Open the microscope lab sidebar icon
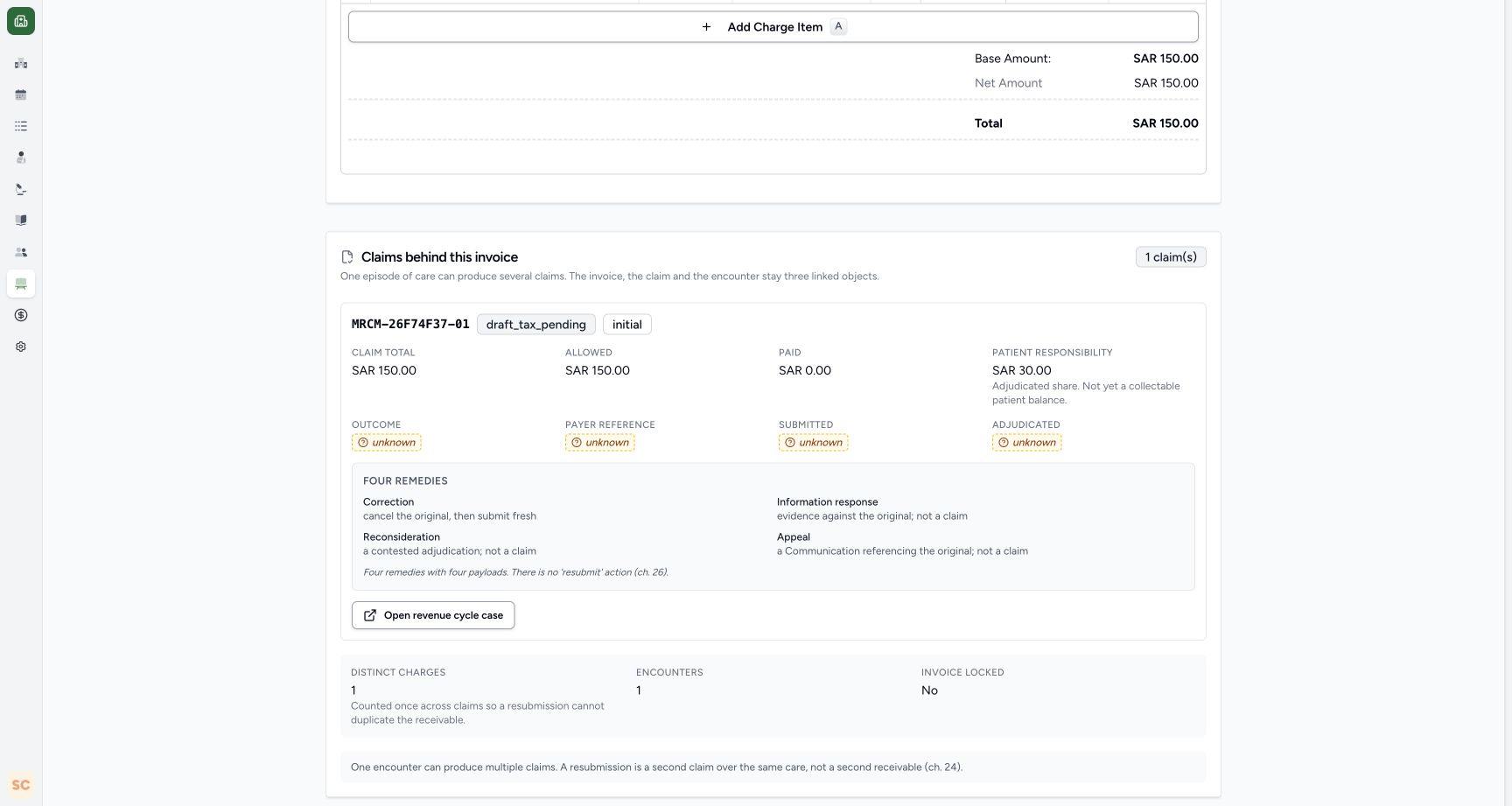Screen dimensions: 1512x806 pos(21,189)
